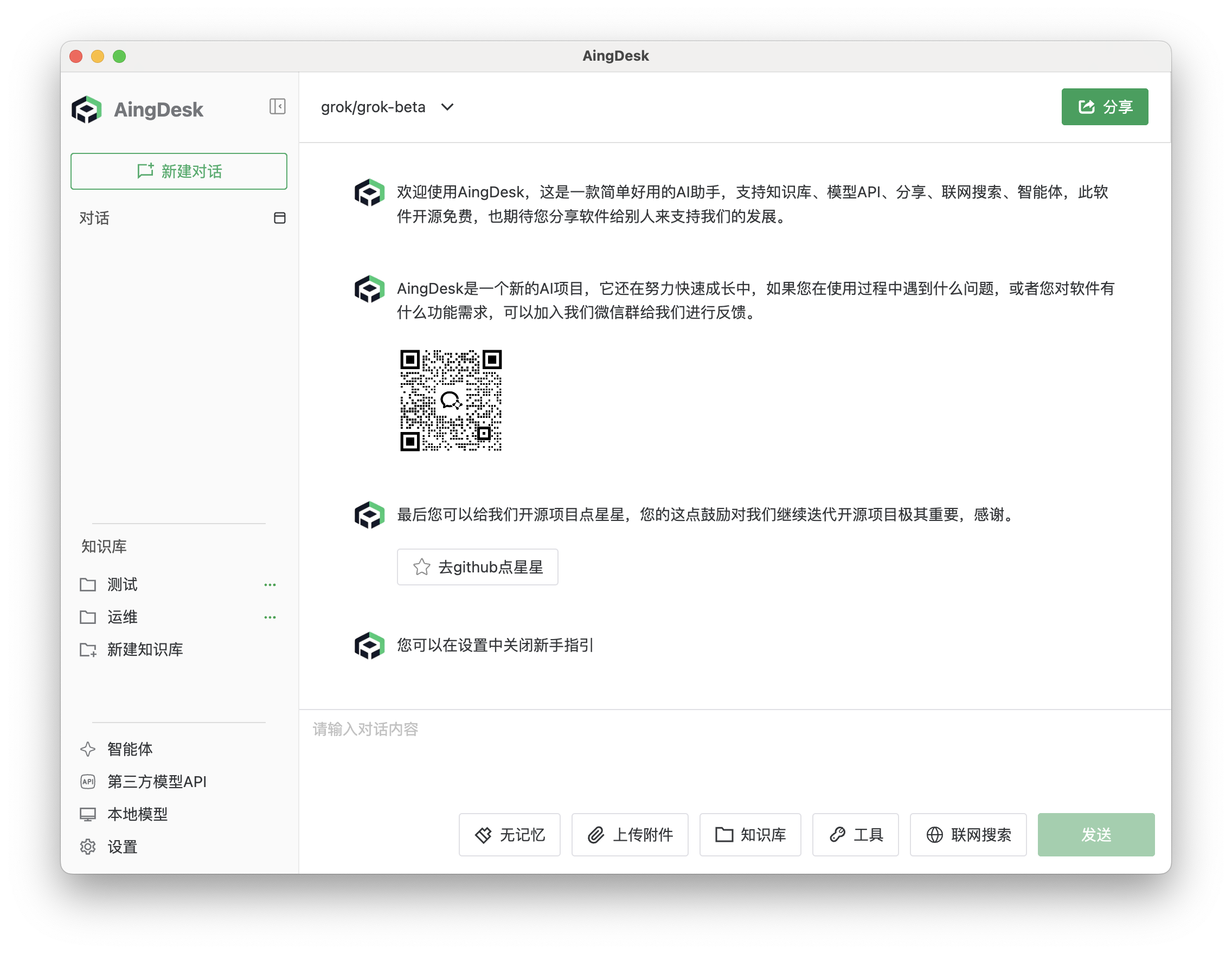Click the 工具 link icon
This screenshot has height=954, width=1232.
(838, 835)
